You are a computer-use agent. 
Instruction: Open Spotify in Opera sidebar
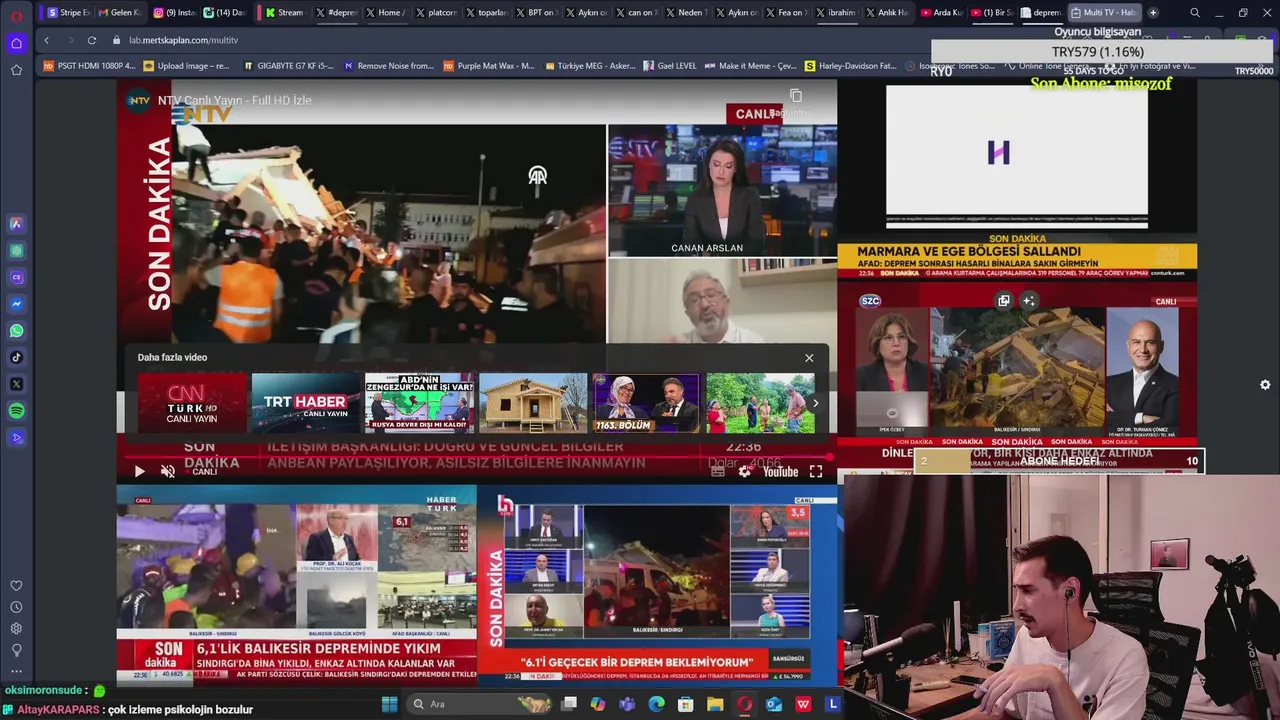pyautogui.click(x=16, y=411)
